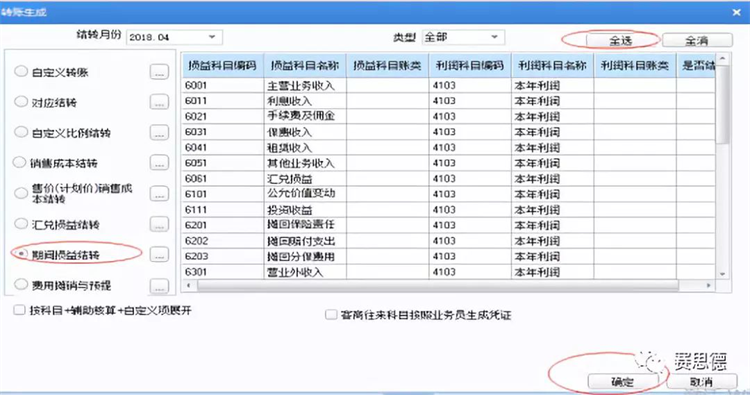Enable 客商往来科目按照业务员生成凭证 checkbox
The width and height of the screenshot is (750, 395).
pyautogui.click(x=331, y=315)
